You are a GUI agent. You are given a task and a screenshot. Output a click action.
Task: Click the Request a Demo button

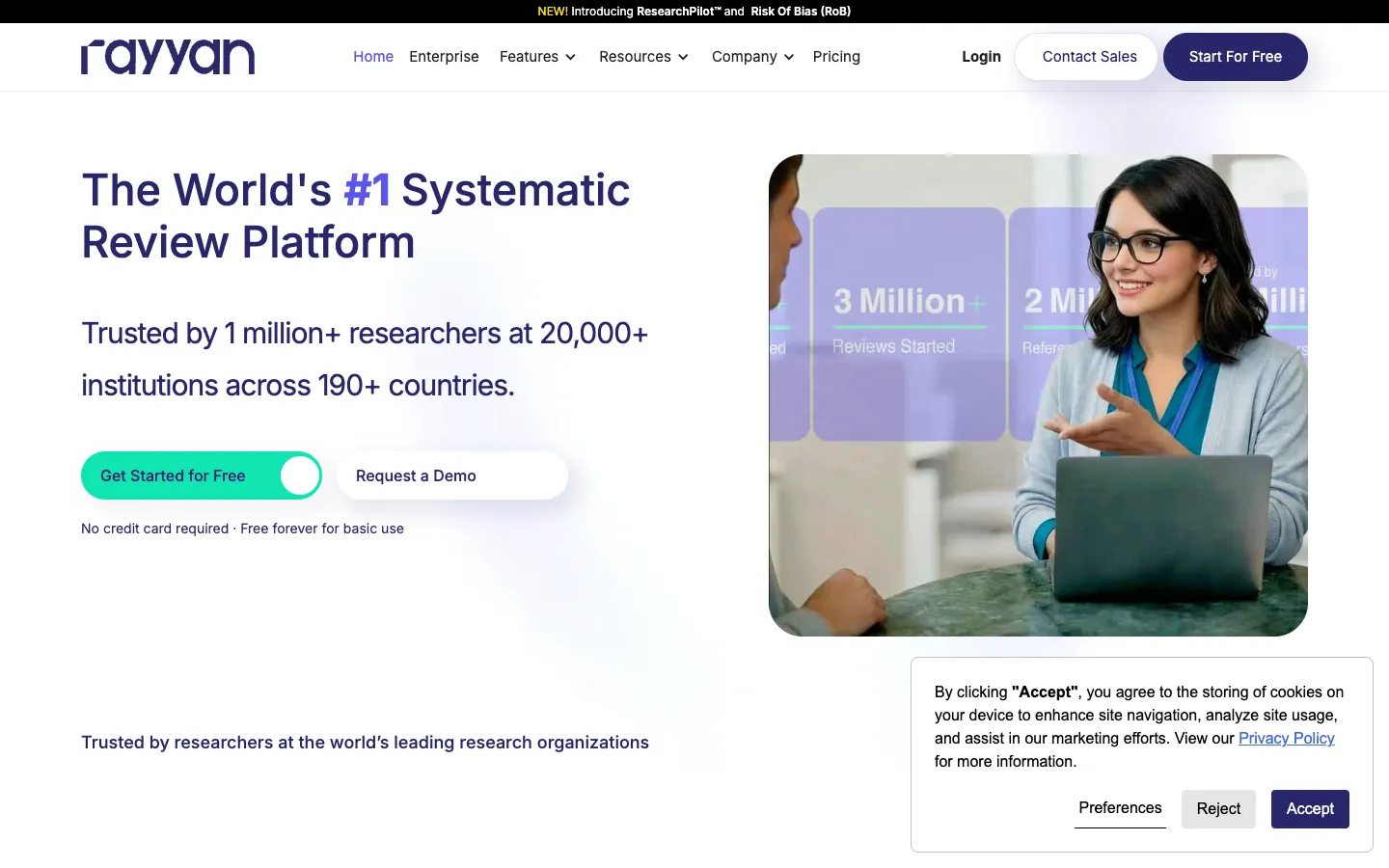[452, 475]
